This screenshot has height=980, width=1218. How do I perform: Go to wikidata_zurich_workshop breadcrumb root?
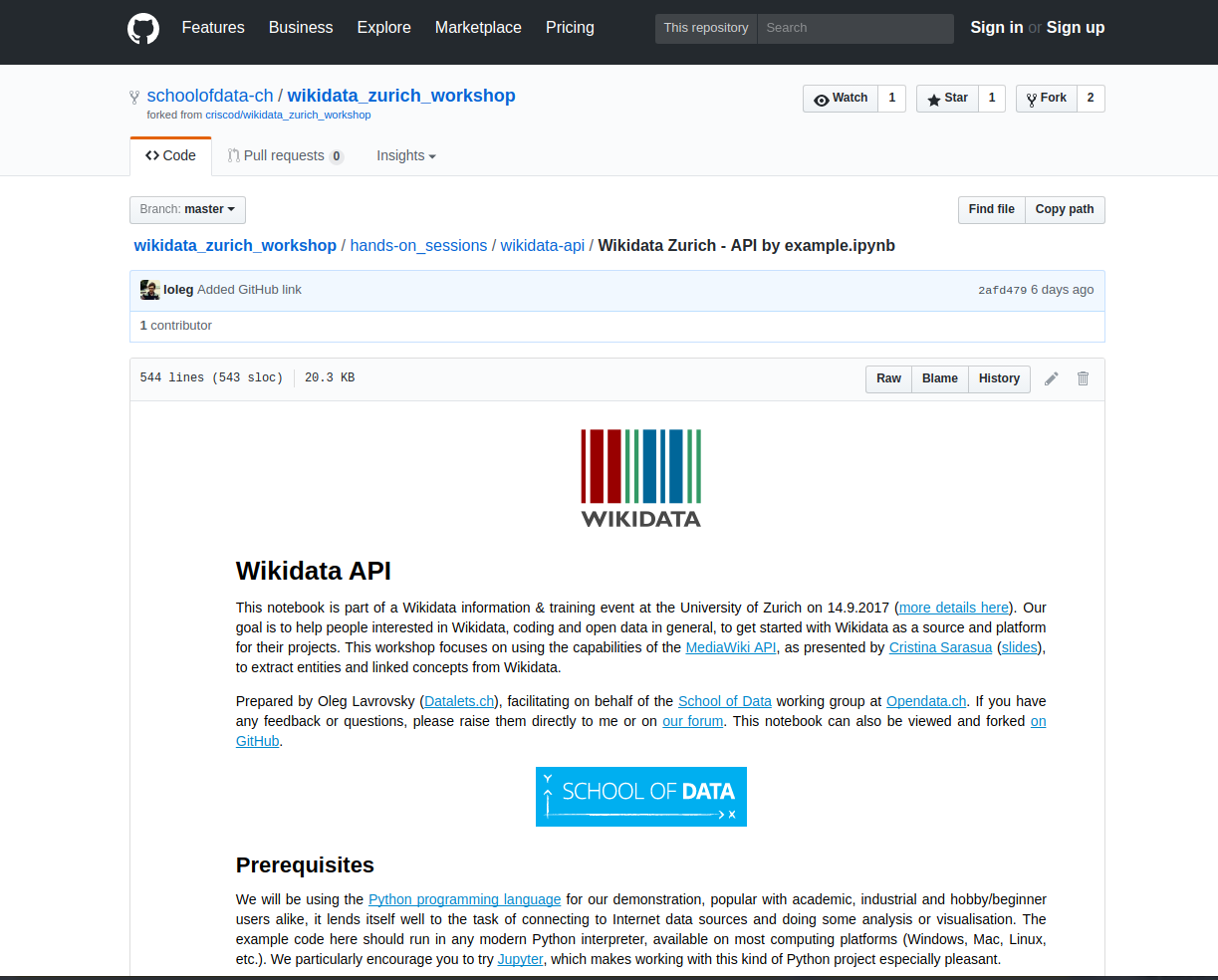pos(235,246)
